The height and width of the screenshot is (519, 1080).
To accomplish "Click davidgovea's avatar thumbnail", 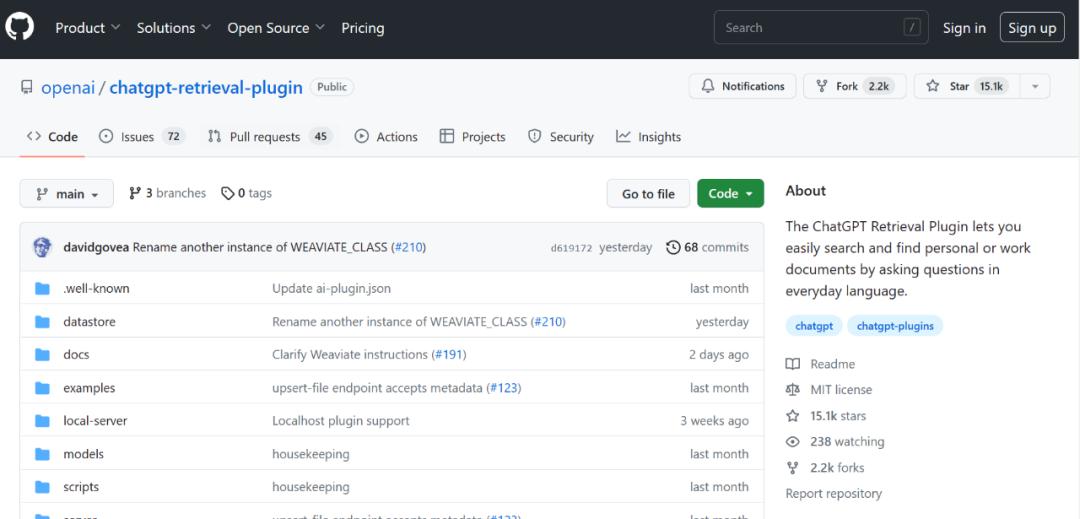I will [x=42, y=247].
